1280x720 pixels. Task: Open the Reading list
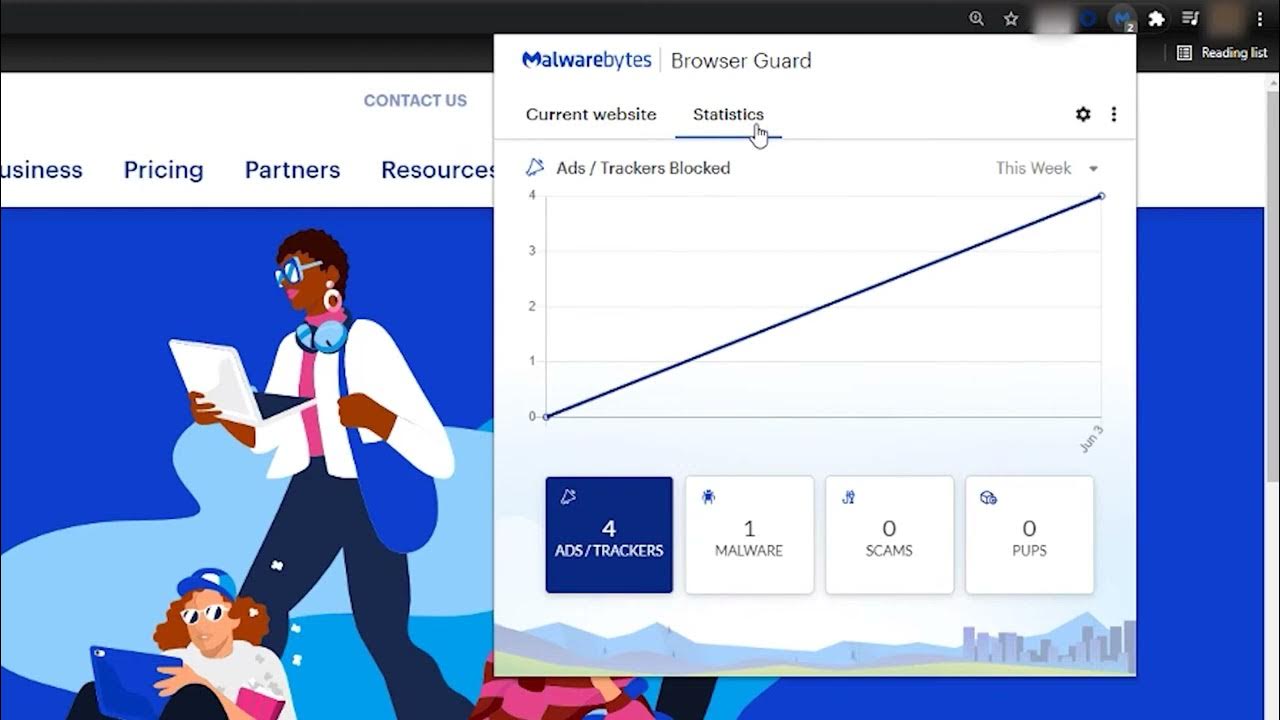[1222, 53]
